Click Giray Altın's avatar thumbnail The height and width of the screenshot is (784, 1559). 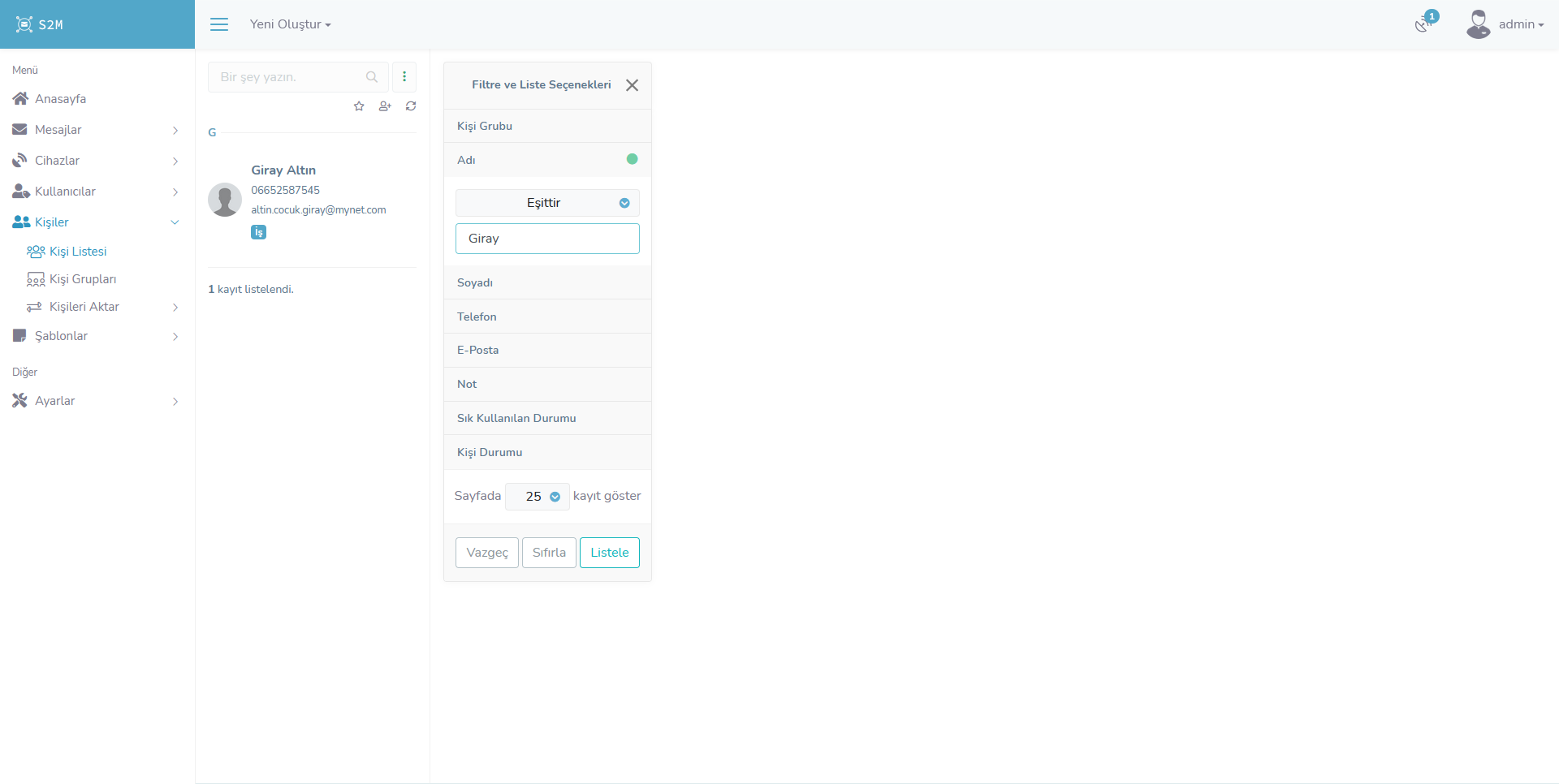(x=225, y=200)
